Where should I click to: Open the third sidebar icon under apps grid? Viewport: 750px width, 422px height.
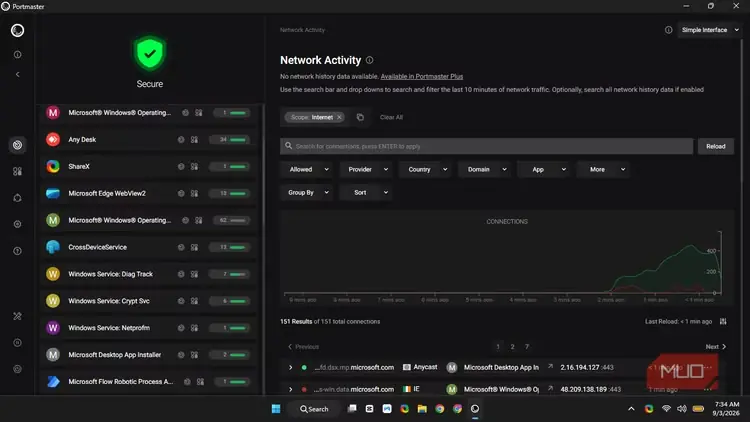17,198
